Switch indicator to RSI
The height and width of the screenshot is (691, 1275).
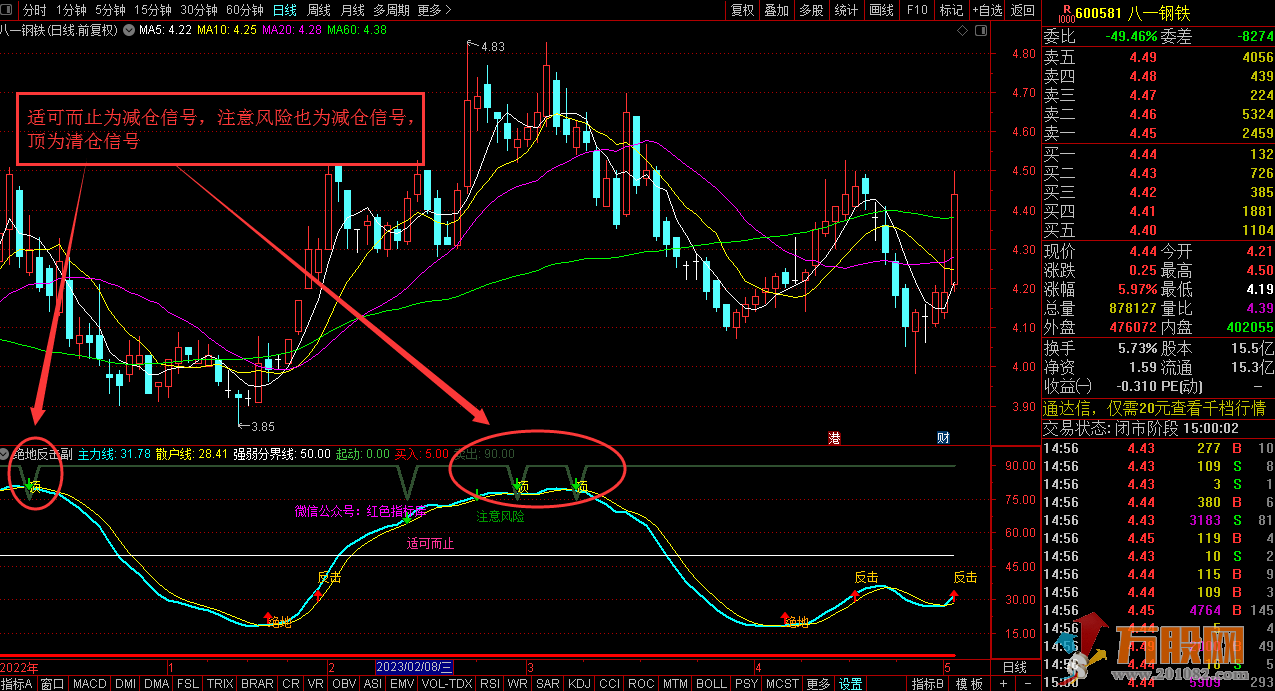(x=491, y=684)
